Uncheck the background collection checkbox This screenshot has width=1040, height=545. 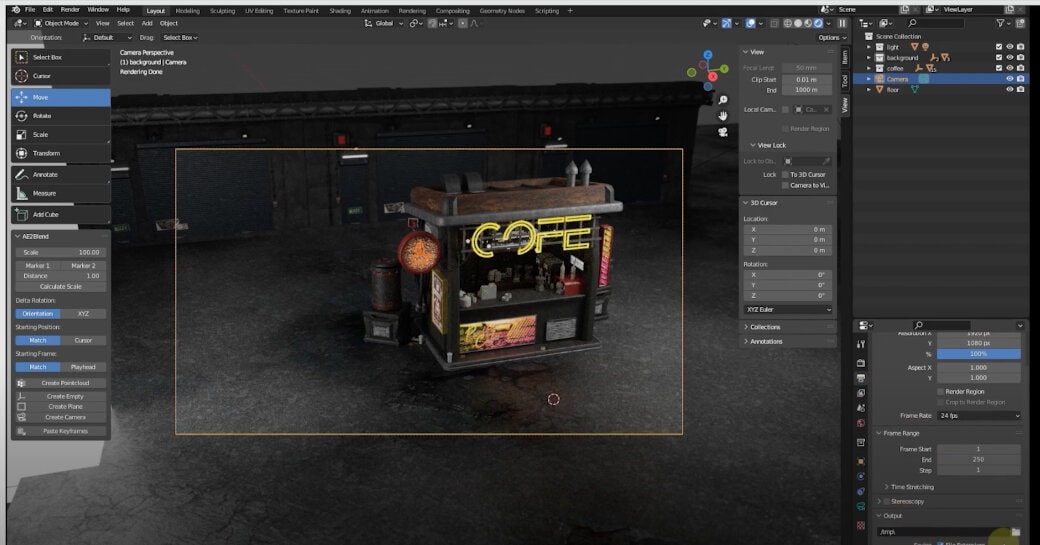998,58
